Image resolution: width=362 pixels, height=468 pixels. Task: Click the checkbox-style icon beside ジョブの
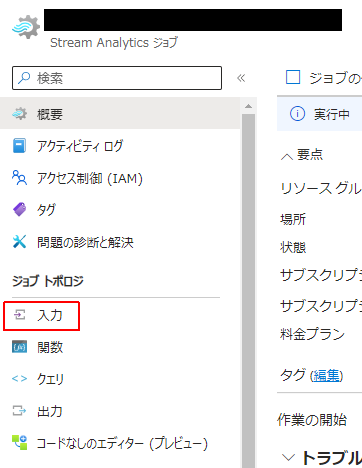pos(293,77)
